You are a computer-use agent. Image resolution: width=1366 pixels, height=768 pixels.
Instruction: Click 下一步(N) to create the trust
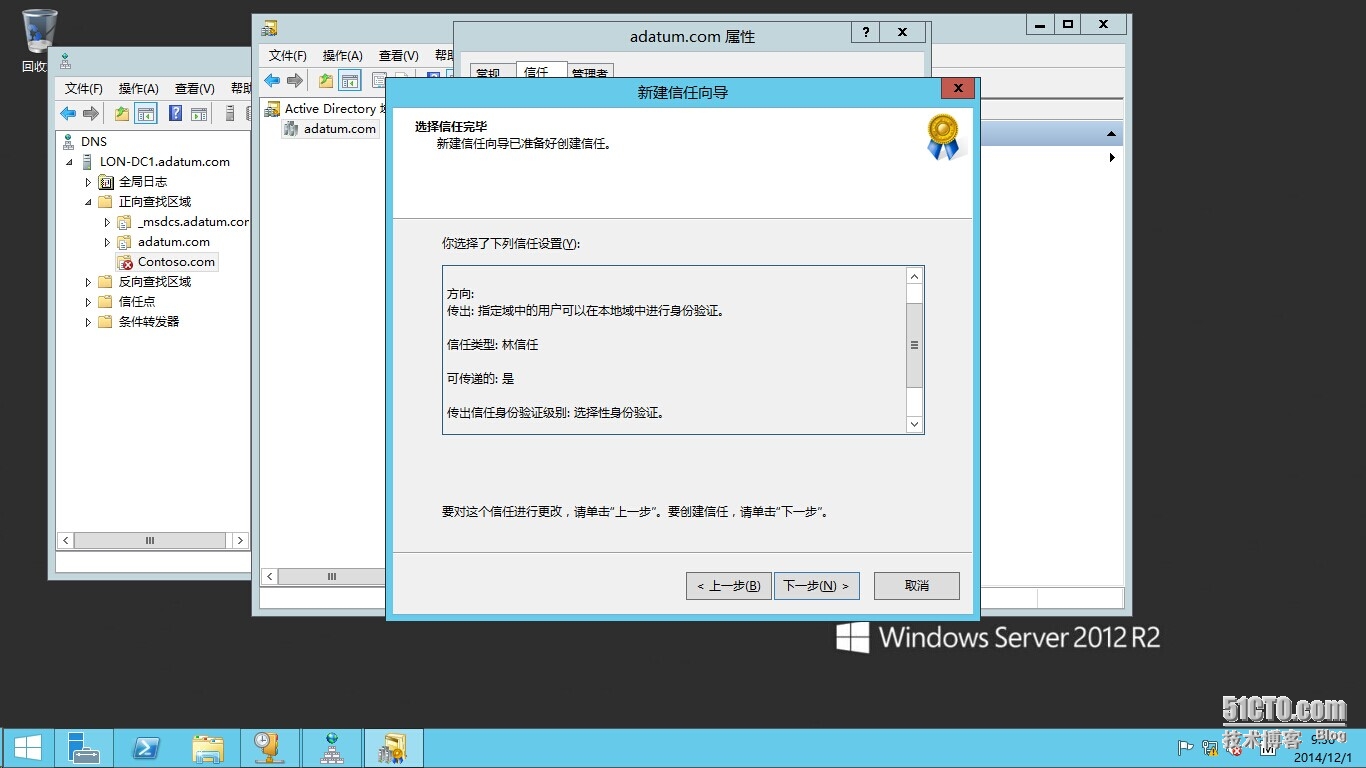click(816, 586)
